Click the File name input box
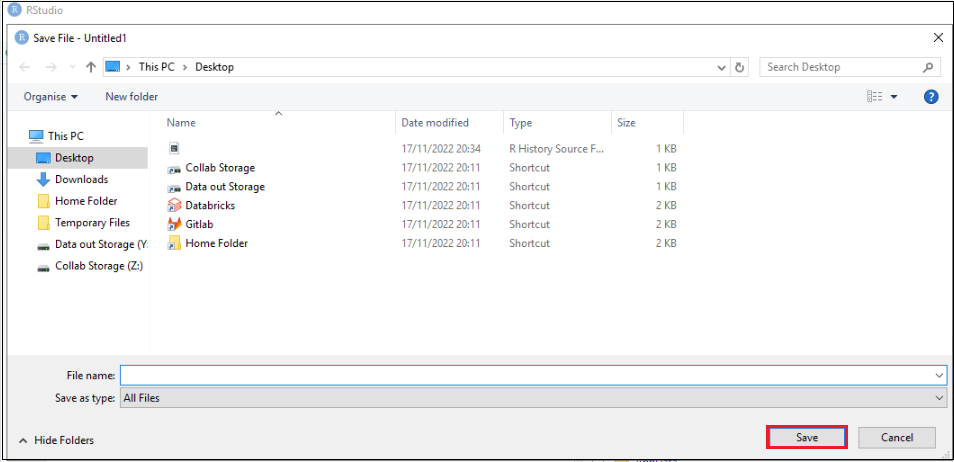954x462 pixels. click(527, 375)
